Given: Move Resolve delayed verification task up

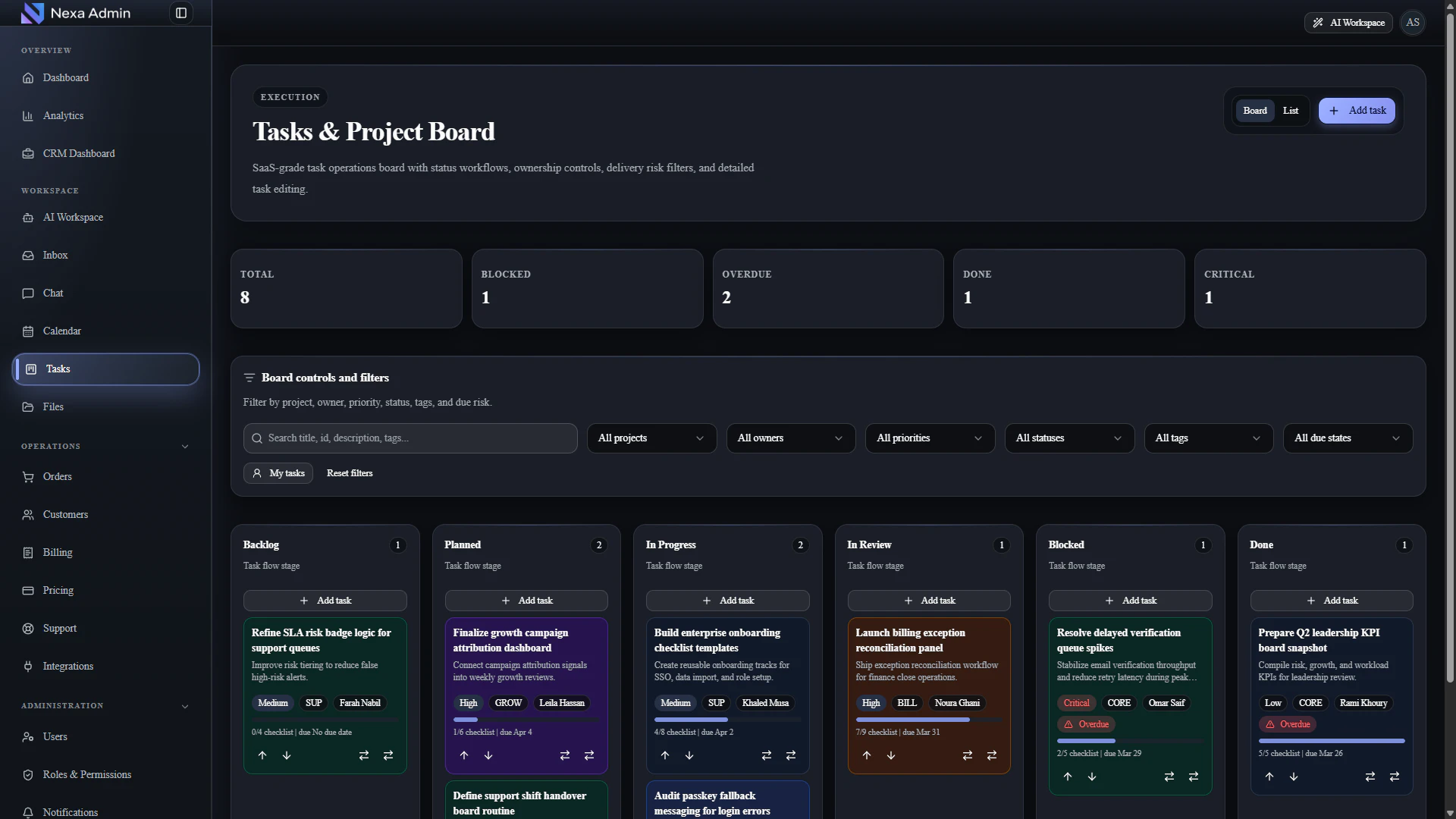Looking at the screenshot, I should (1068, 777).
